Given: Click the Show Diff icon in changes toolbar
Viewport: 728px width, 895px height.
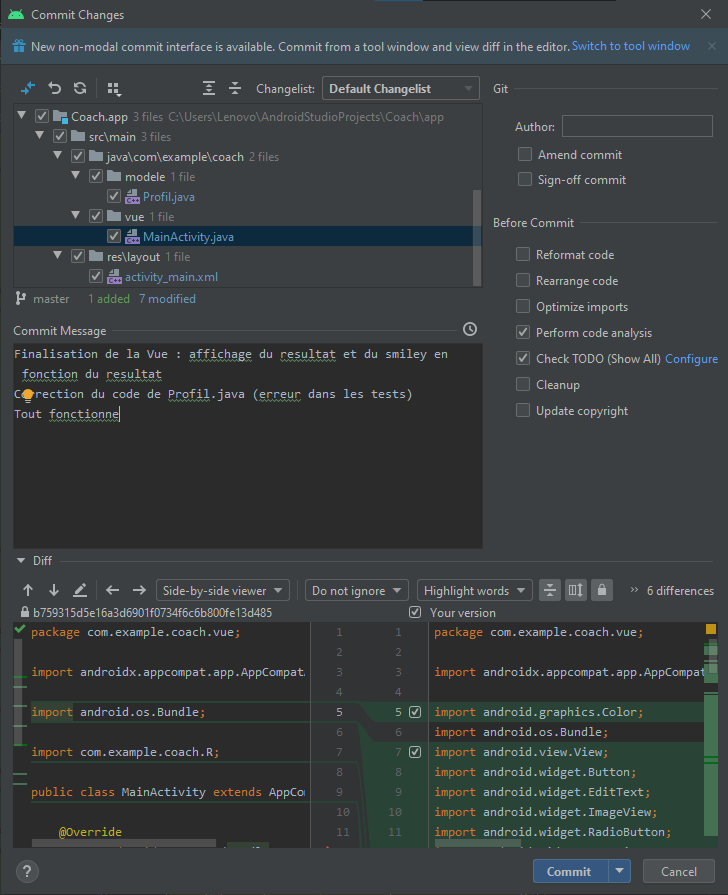Looking at the screenshot, I should pos(28,89).
